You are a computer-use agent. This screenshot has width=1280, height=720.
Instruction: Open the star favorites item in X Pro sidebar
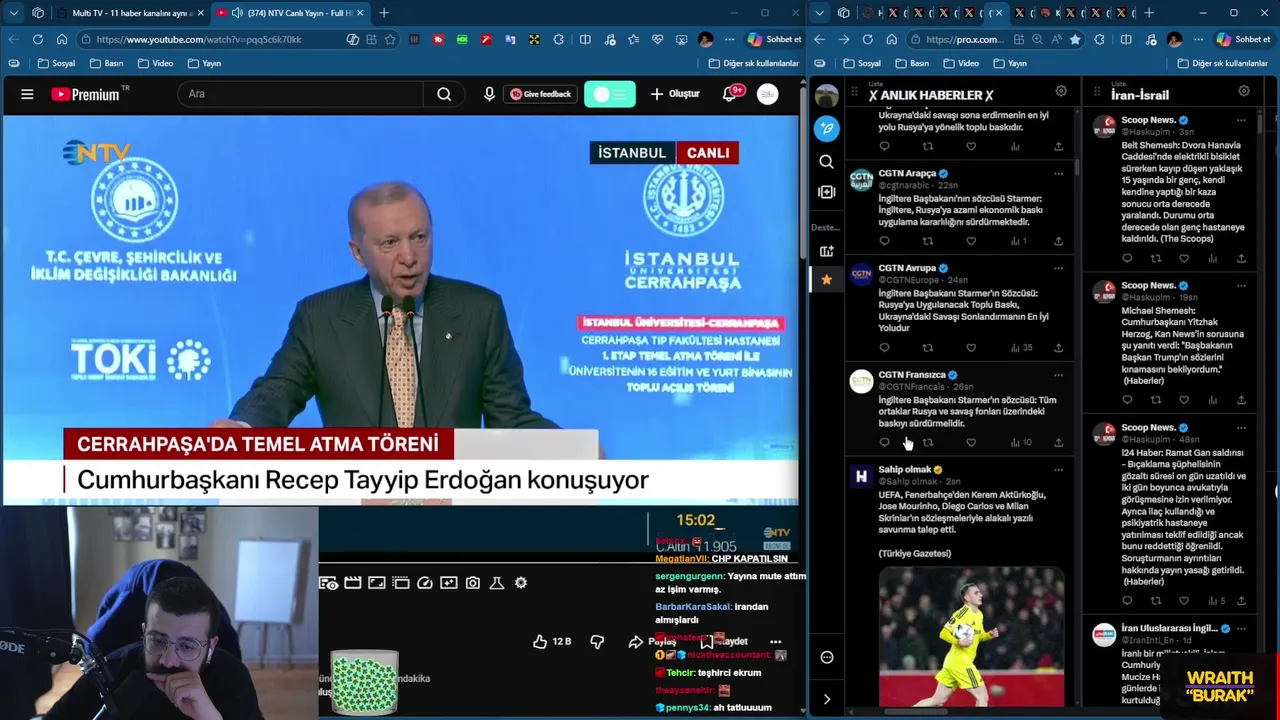826,280
